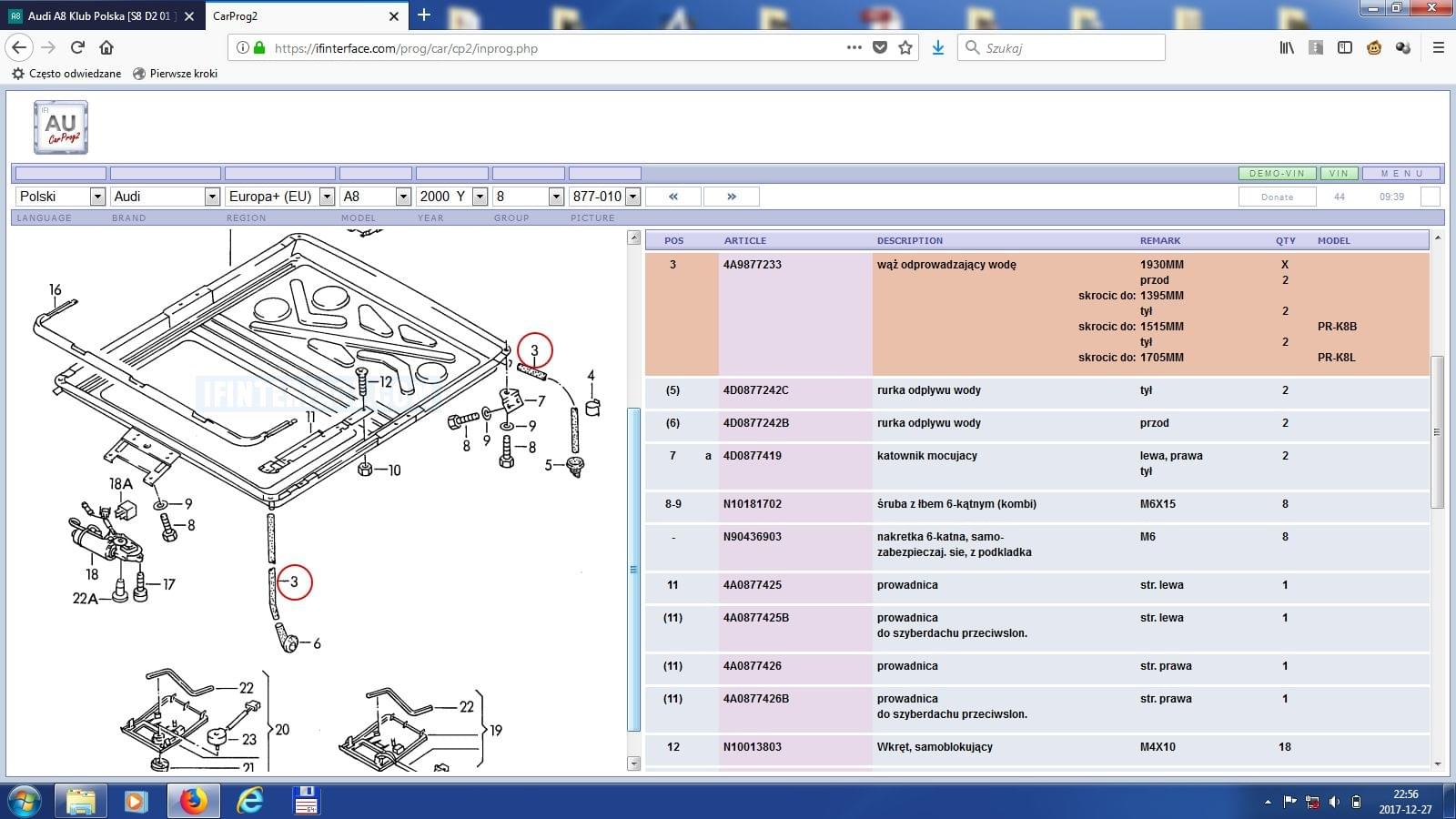Click the DESCRIPTION column header
The width and height of the screenshot is (1456, 819).
910,240
